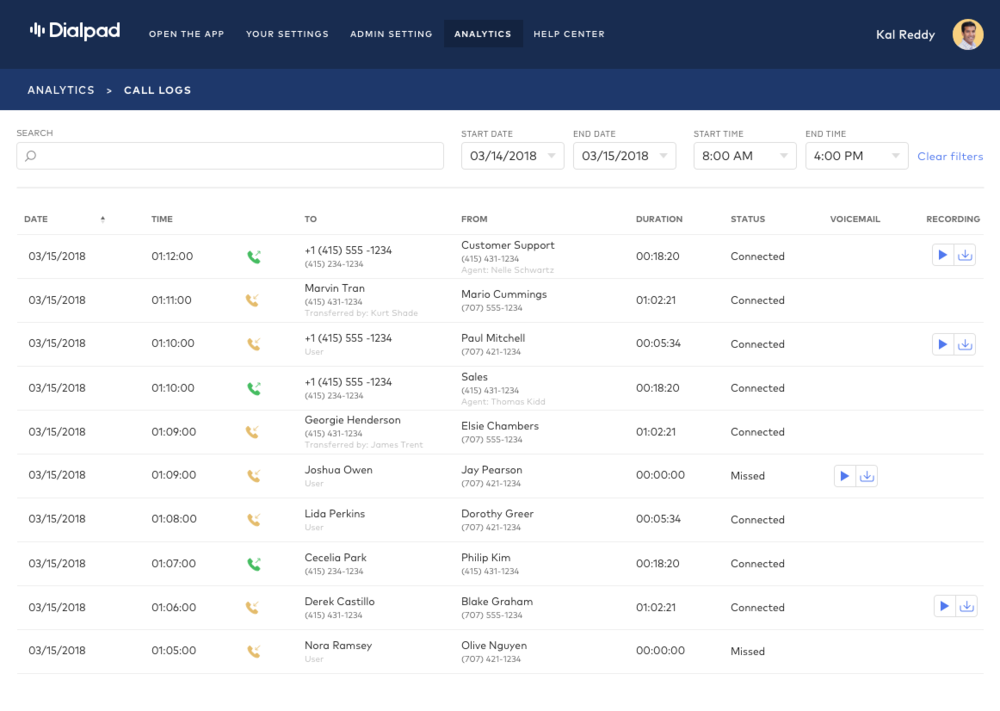Download recording for Customer Support call
Image resolution: width=1000 pixels, height=711 pixels.
pyautogui.click(x=965, y=255)
